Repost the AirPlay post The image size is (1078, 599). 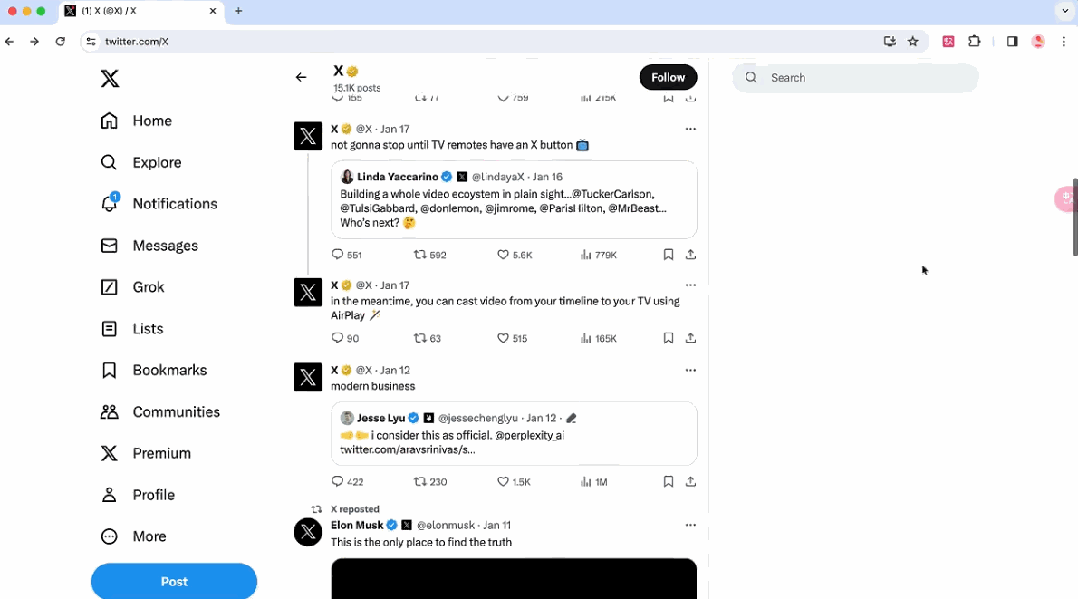pyautogui.click(x=428, y=338)
